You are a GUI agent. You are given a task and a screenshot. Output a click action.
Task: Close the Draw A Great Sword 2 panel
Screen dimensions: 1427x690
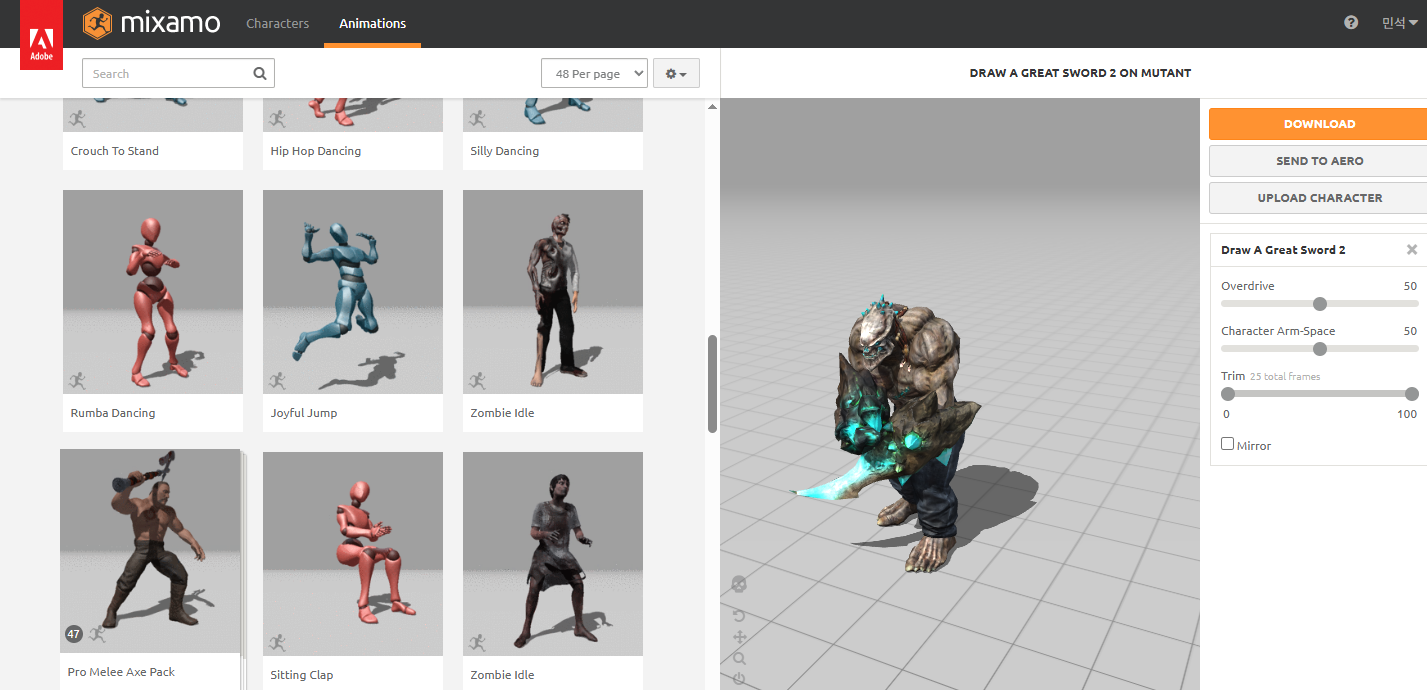pos(1411,250)
